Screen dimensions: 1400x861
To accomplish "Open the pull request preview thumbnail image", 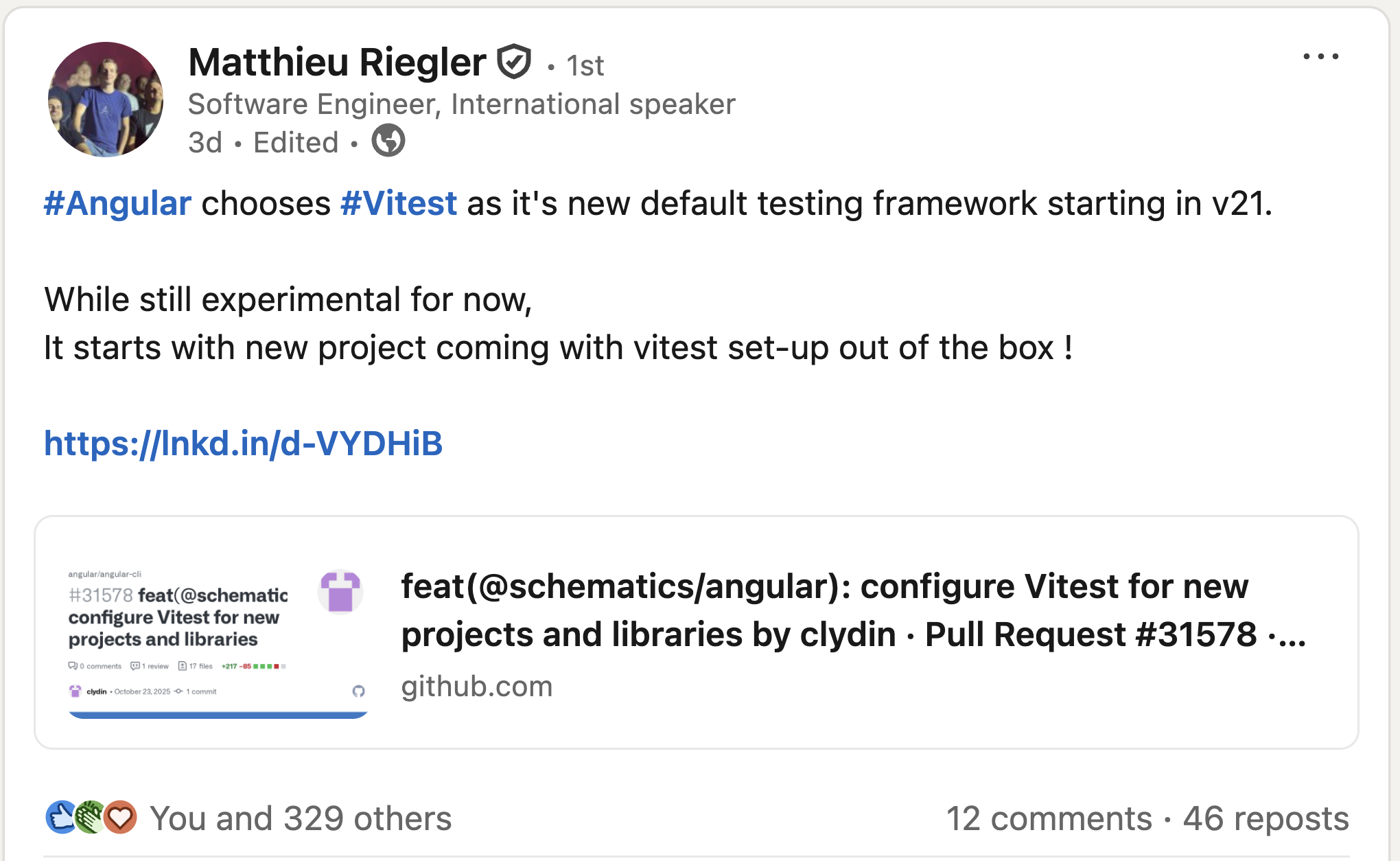I will coord(217,632).
